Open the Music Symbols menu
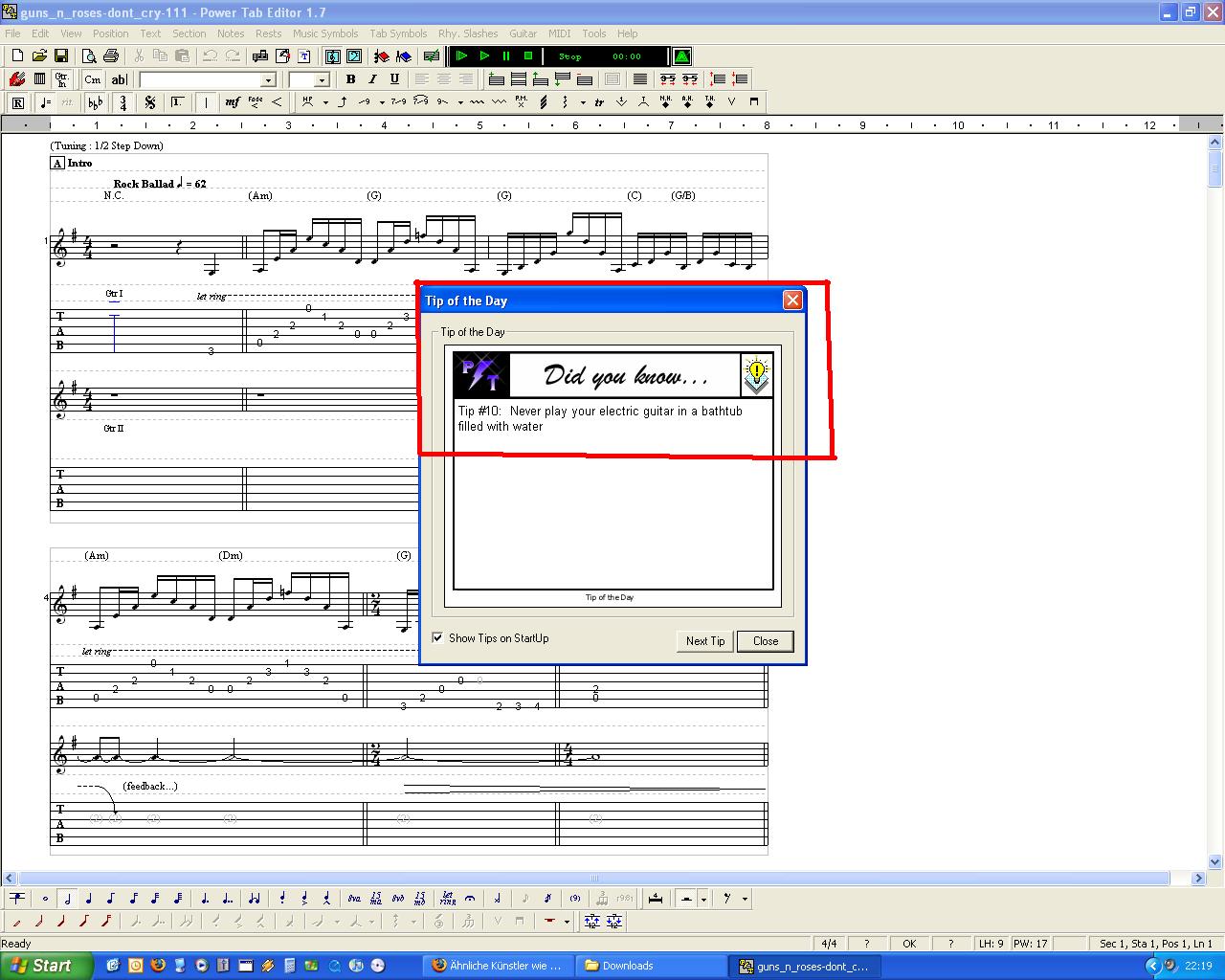This screenshot has width=1225, height=980. coord(325,33)
